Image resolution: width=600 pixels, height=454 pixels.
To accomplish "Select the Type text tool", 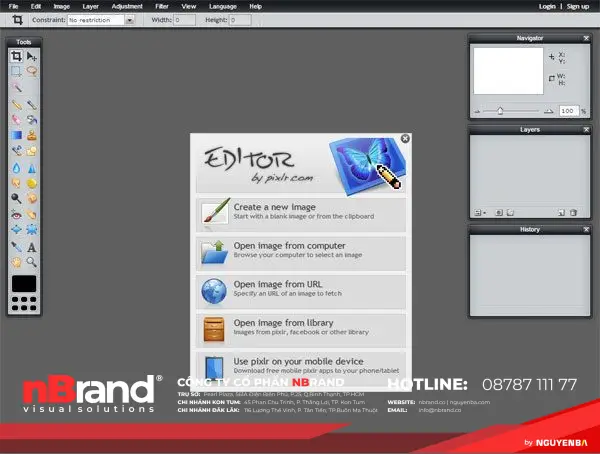I will pyautogui.click(x=32, y=247).
